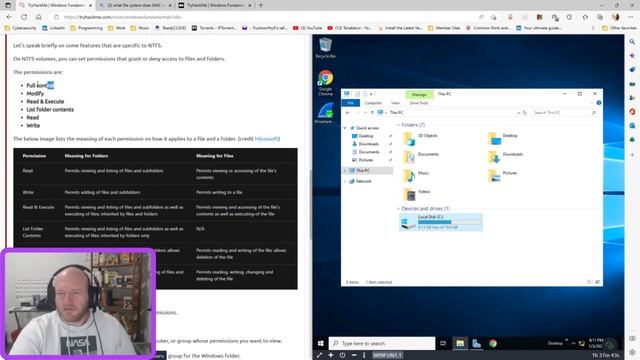This screenshot has width=640, height=360.
Task: Collapse the Folders (7) section
Action: (398, 125)
